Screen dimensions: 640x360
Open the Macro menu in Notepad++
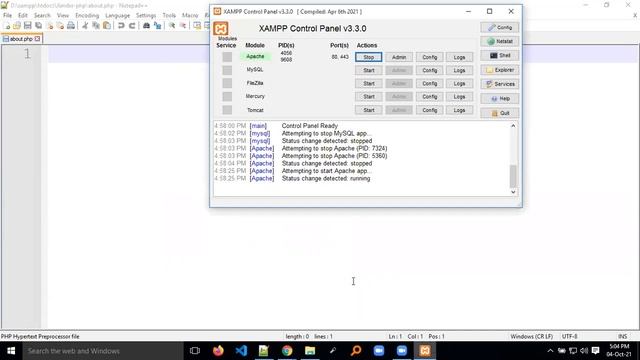coord(190,16)
